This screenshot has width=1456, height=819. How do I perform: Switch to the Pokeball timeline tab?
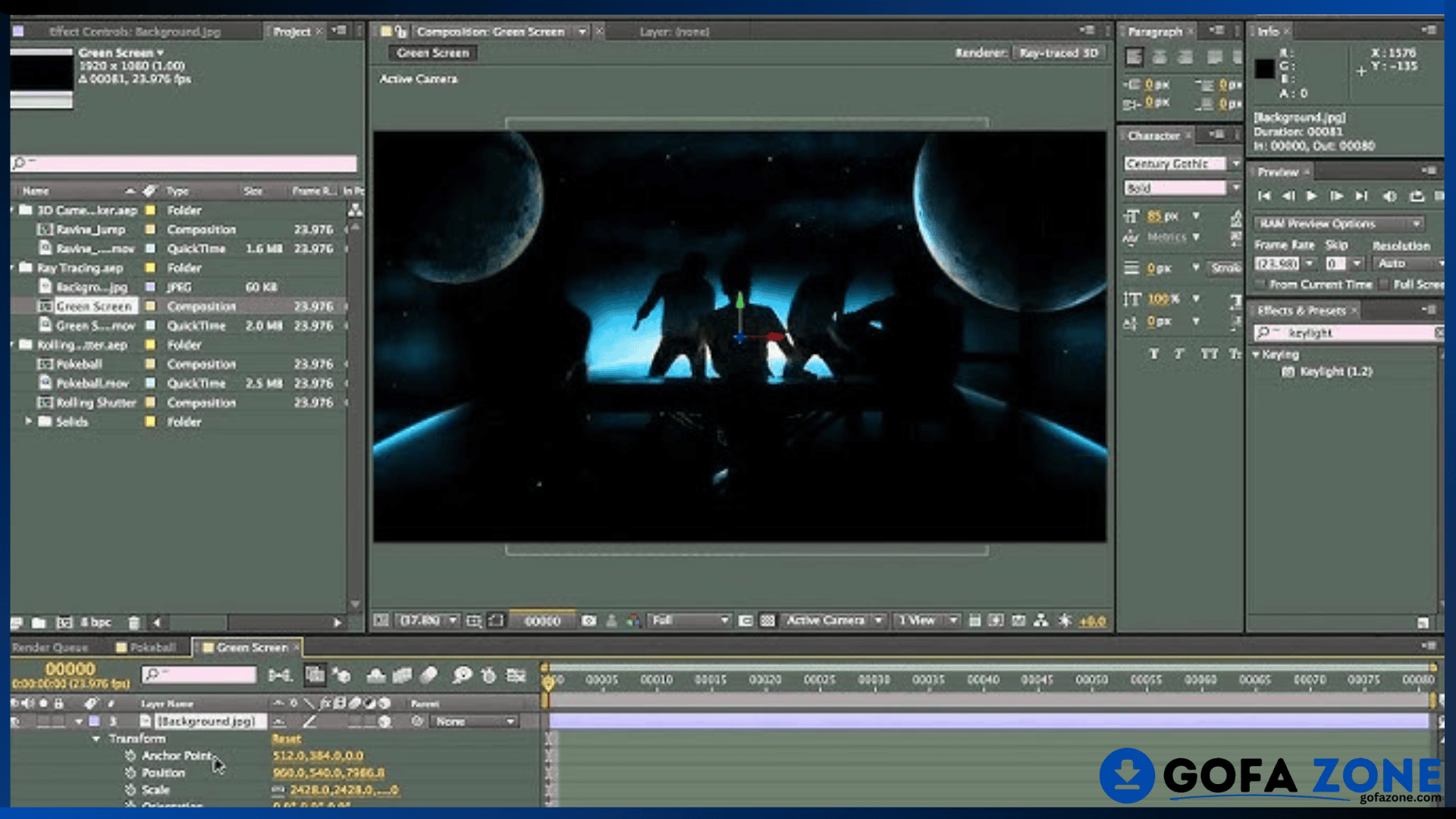146,648
